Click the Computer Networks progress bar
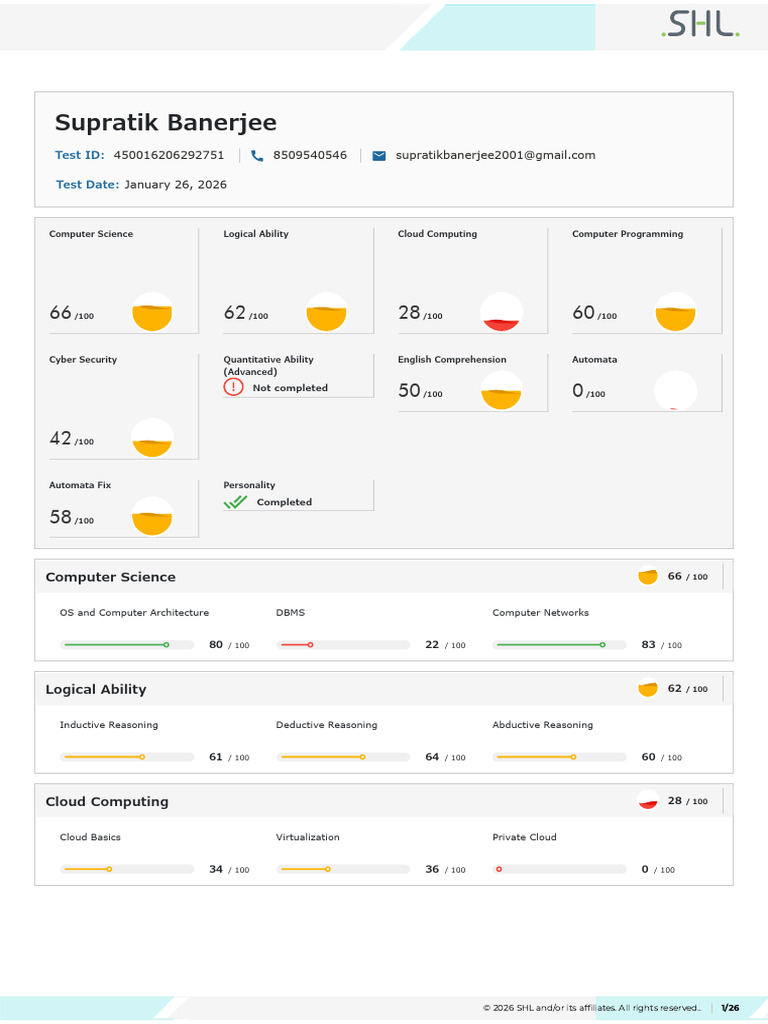Screen dimensions: 768x1024 point(560,645)
